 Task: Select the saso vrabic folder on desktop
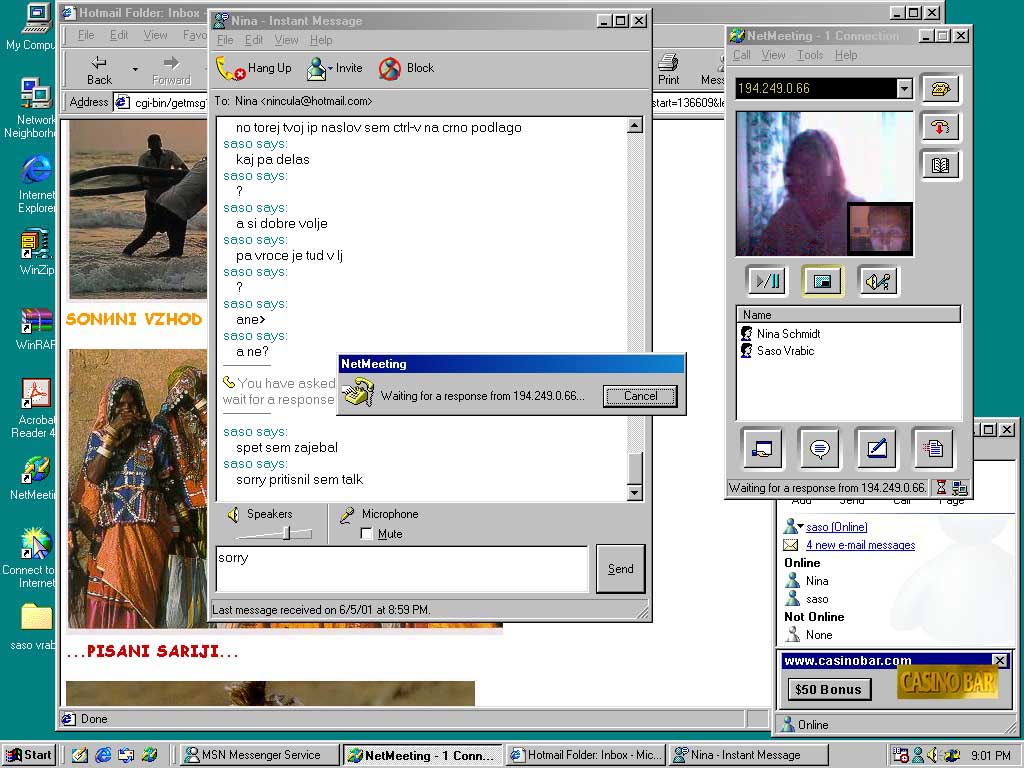click(34, 626)
